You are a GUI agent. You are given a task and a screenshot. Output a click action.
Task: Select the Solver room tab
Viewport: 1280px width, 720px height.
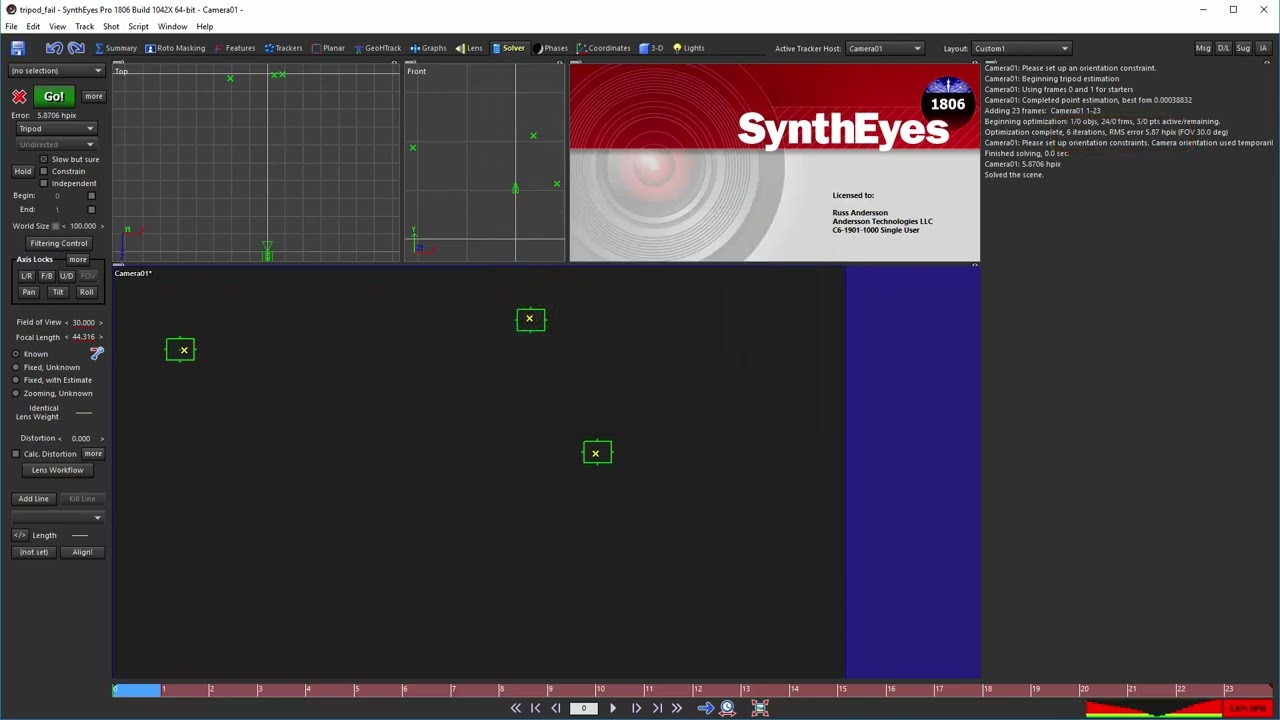[508, 48]
